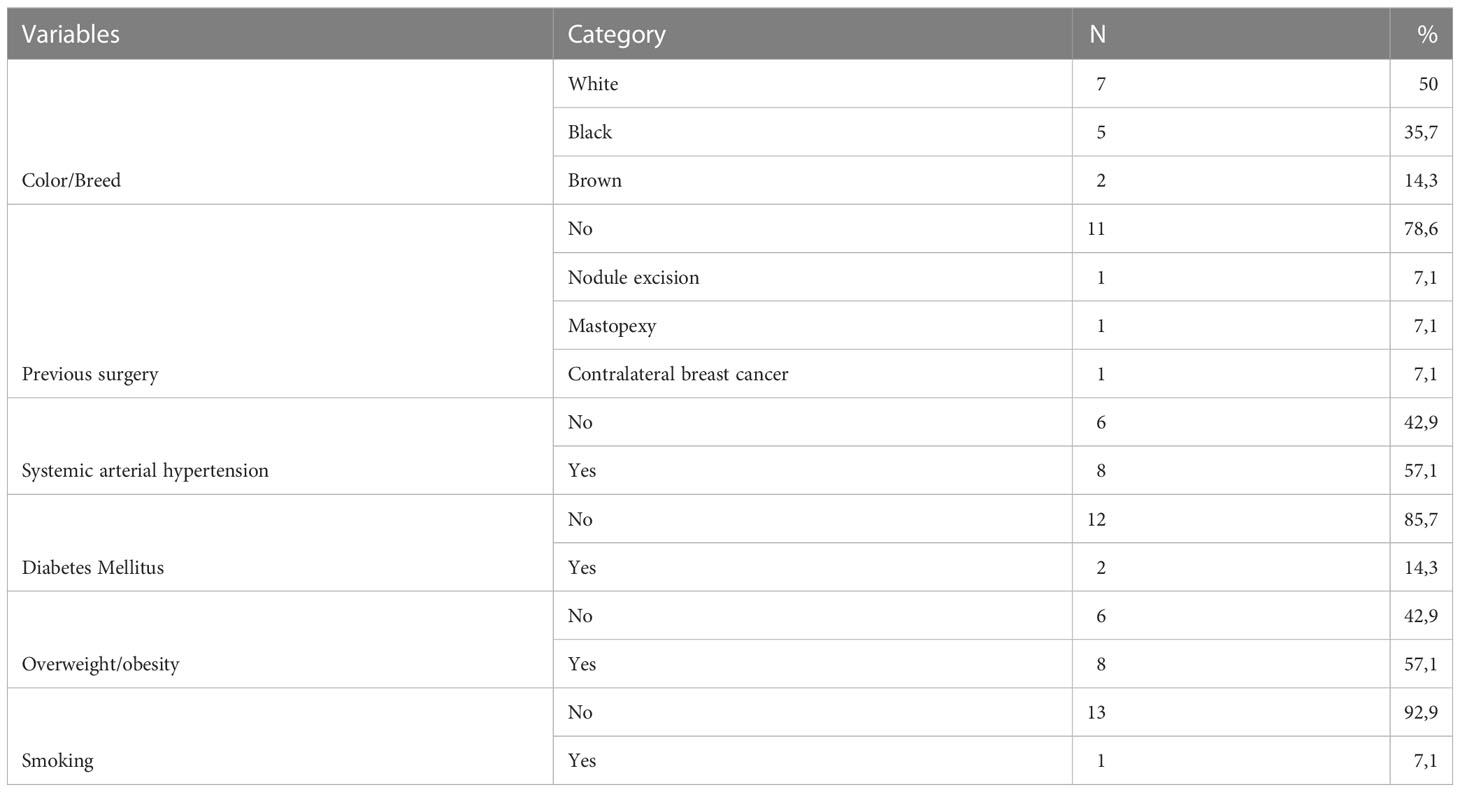This screenshot has height=792, width=1460.
Task: Select the Contralateral breast cancer cell
Action: coord(812,374)
